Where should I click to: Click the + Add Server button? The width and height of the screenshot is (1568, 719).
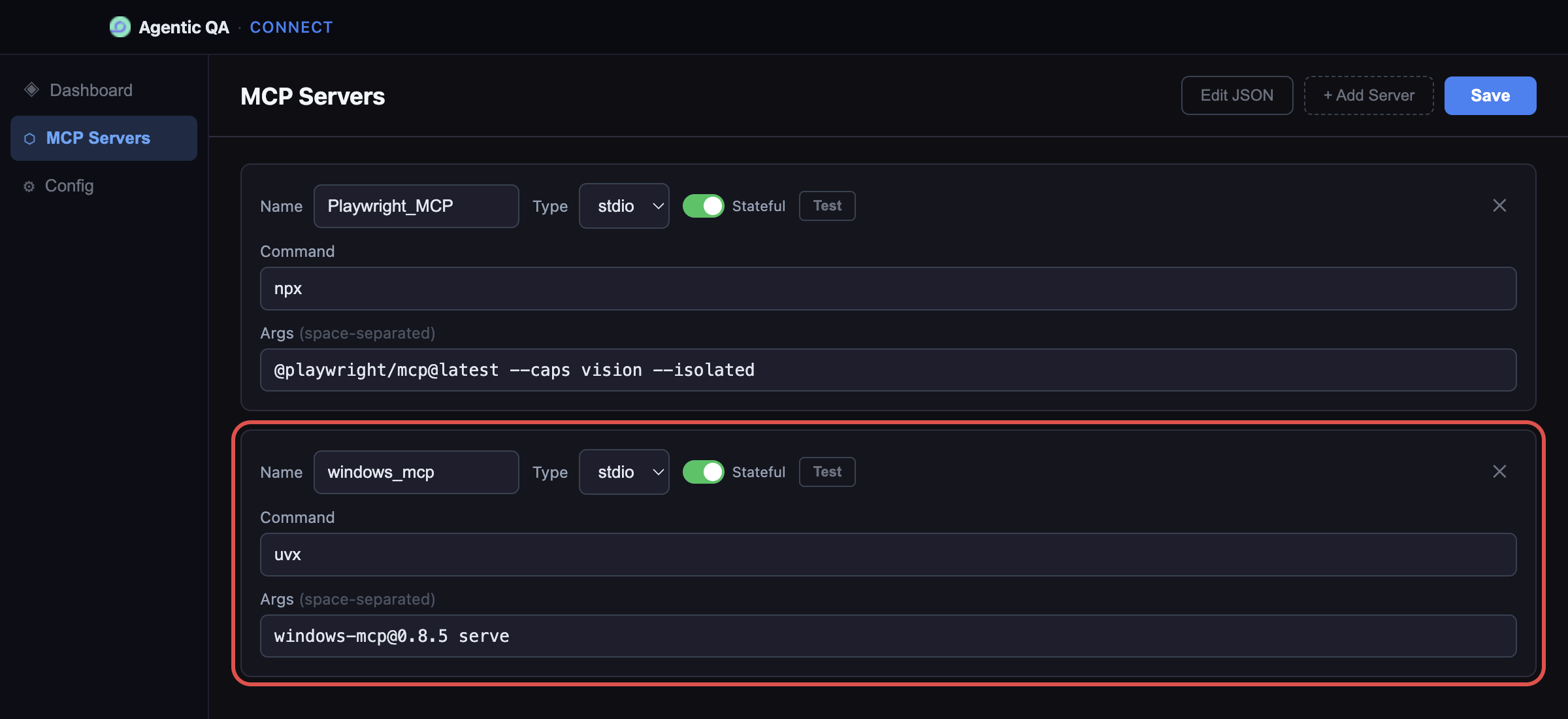coord(1369,95)
